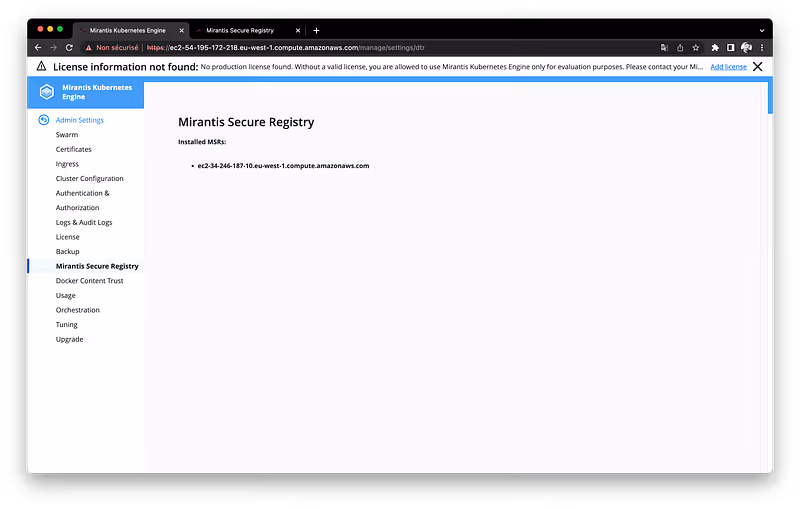Open the Certificates settings section

pyautogui.click(x=73, y=149)
